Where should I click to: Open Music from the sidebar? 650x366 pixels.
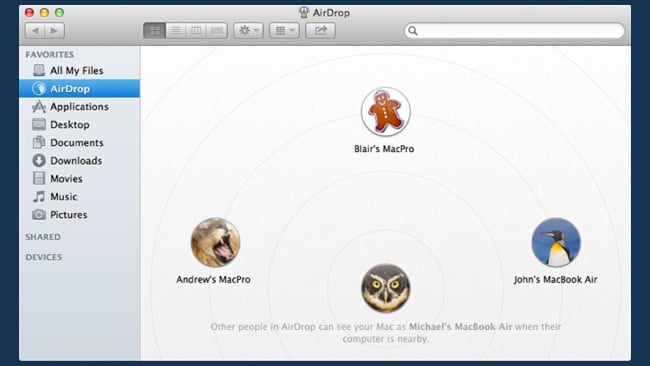(x=80, y=196)
